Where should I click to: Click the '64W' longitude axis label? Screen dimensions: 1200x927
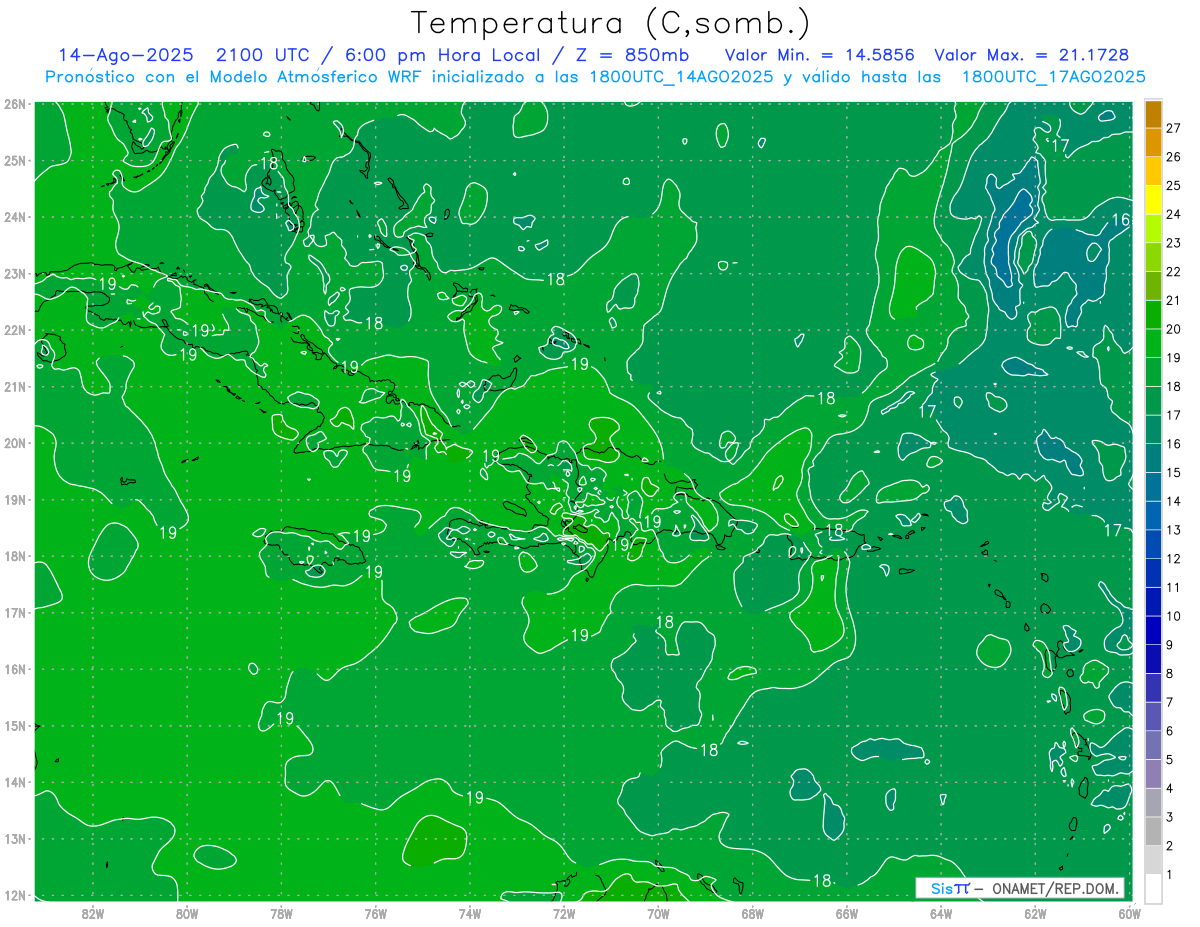pos(941,913)
